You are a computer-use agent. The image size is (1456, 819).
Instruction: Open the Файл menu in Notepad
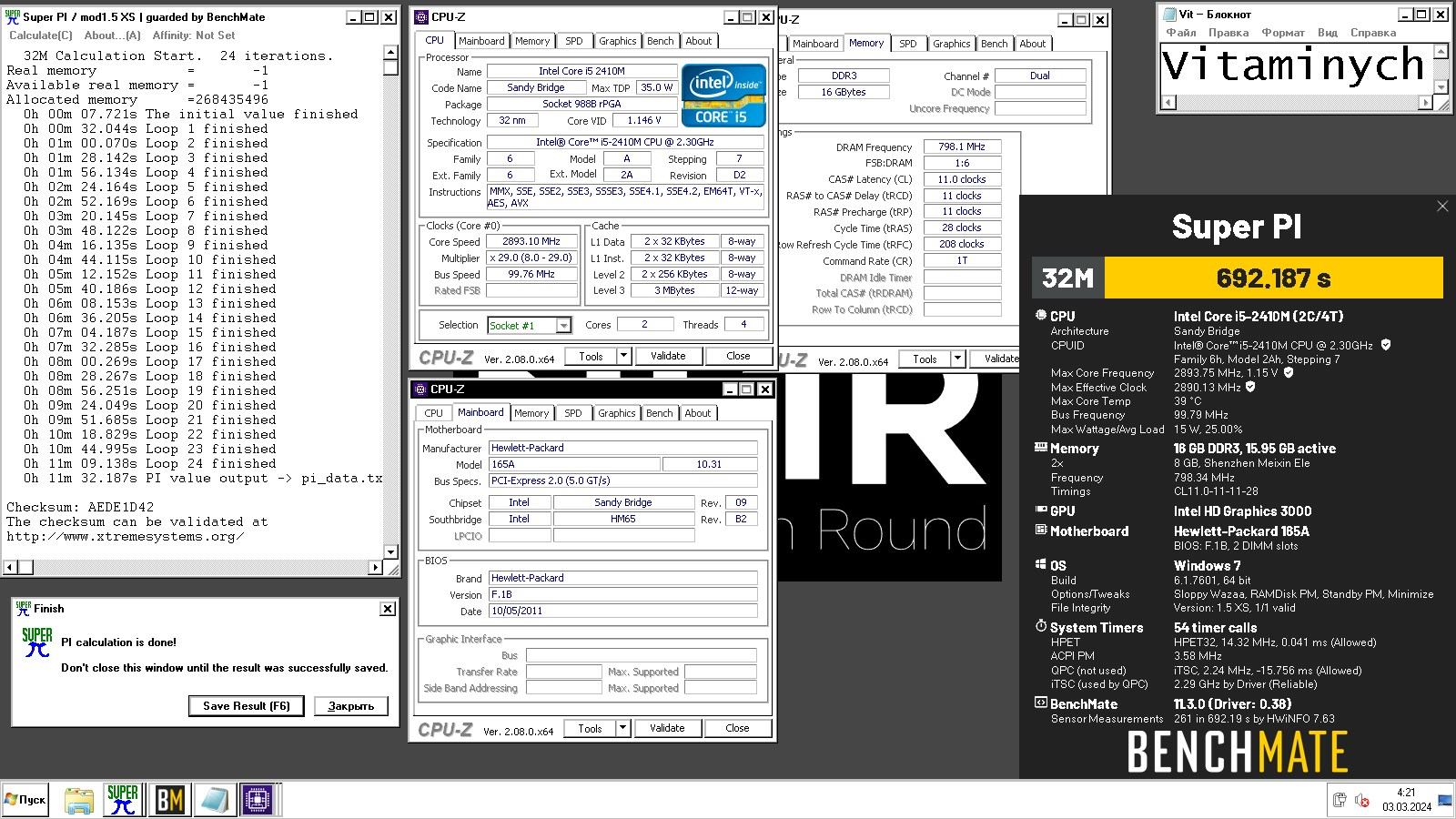(1181, 33)
